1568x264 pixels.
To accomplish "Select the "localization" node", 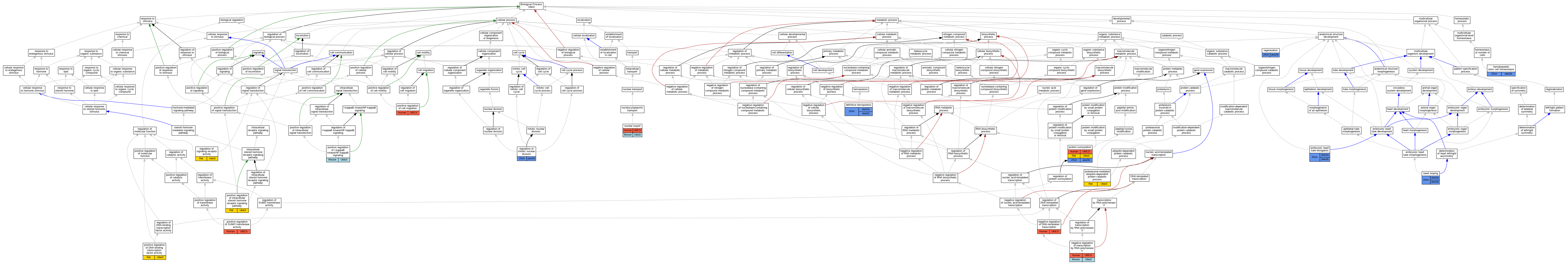I will tap(584, 20).
